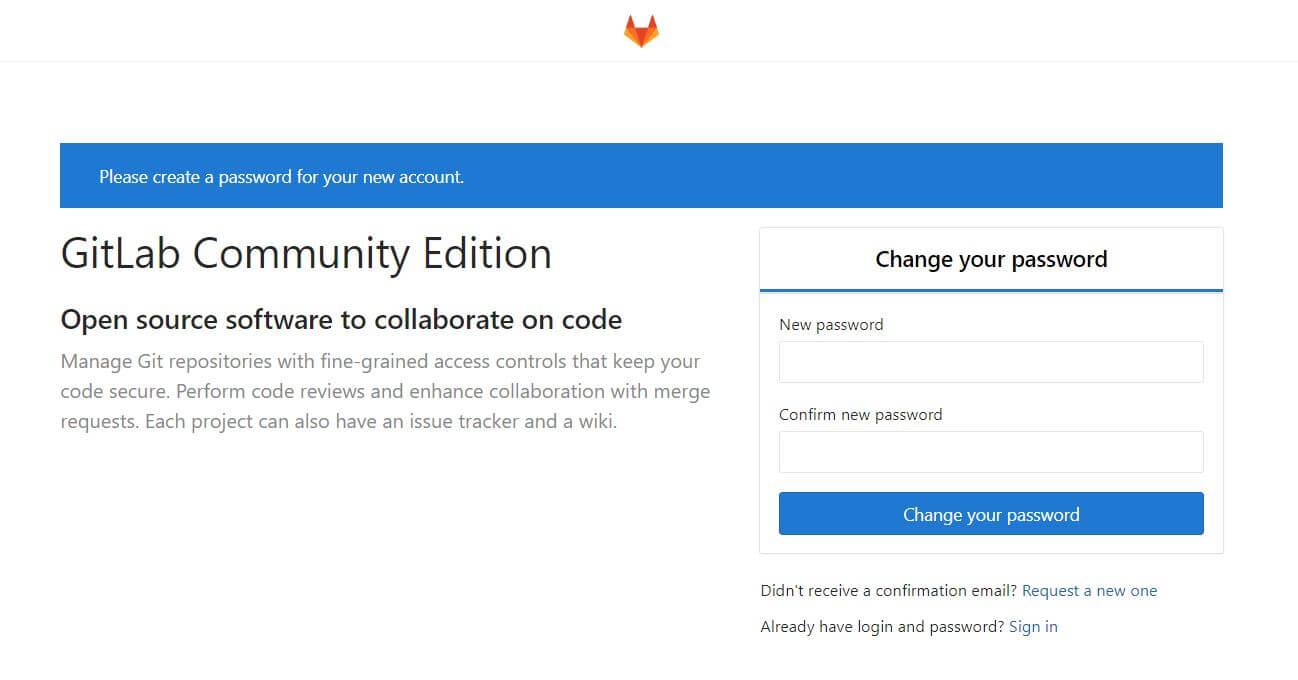The height and width of the screenshot is (680, 1298).
Task: Click the words issue tracker and a wiki
Action: pyautogui.click(x=512, y=421)
